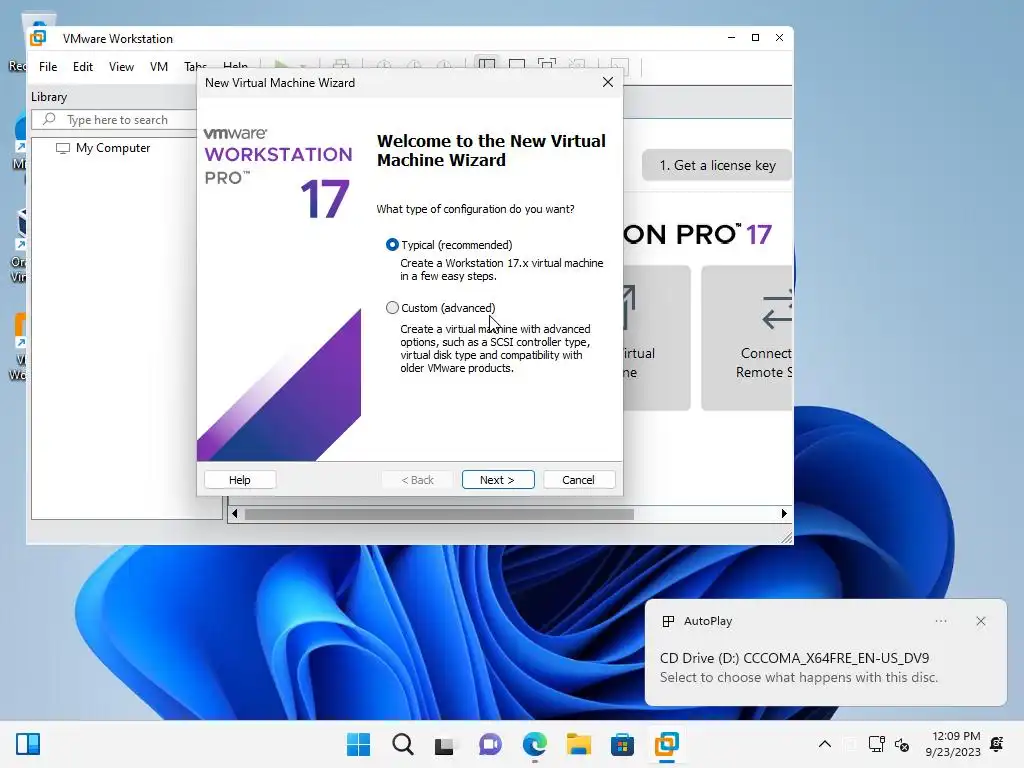Click the VMware Workstation taskbar icon
Image resolution: width=1024 pixels, height=768 pixels.
pyautogui.click(x=667, y=744)
